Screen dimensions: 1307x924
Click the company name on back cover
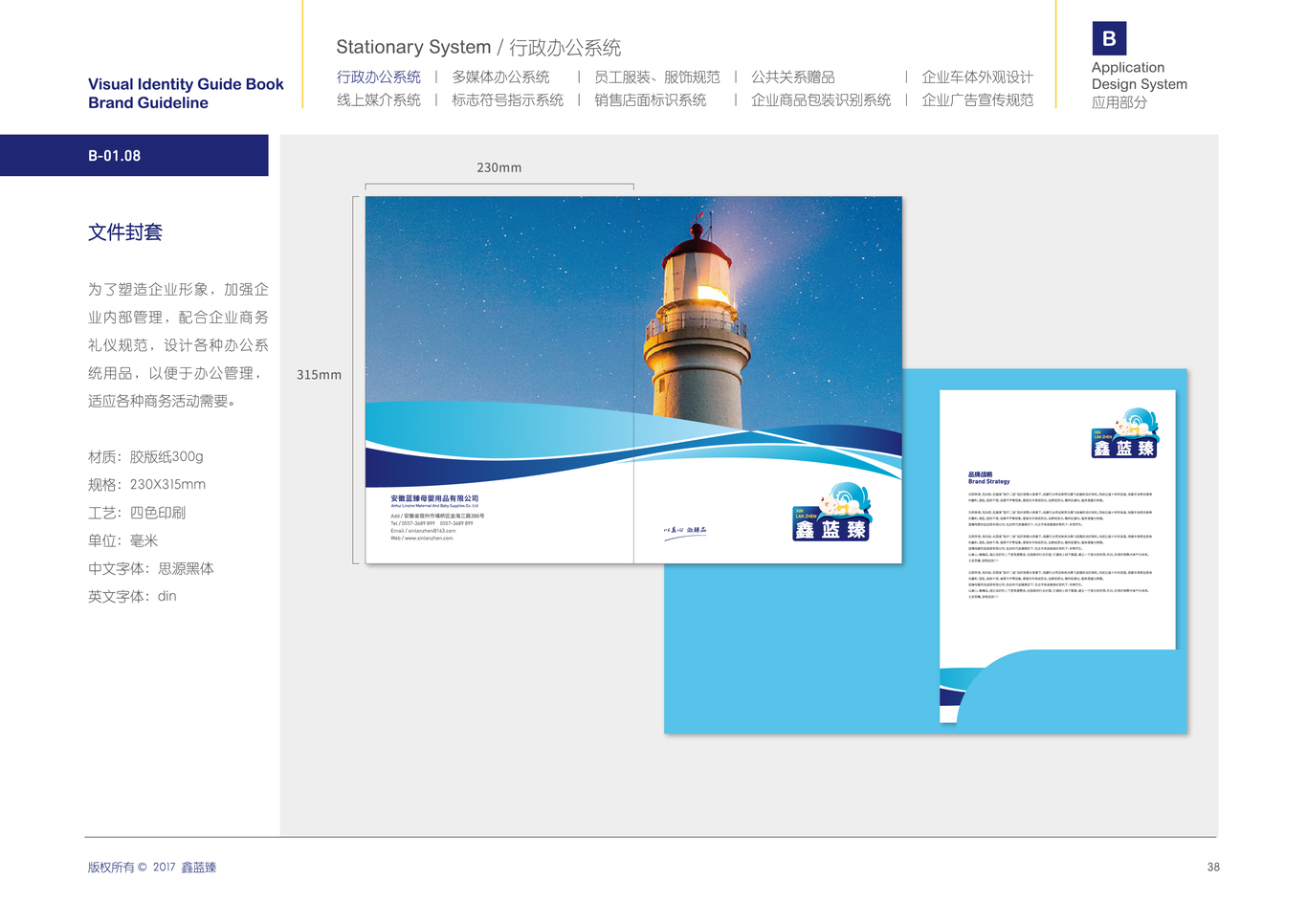pos(434,498)
